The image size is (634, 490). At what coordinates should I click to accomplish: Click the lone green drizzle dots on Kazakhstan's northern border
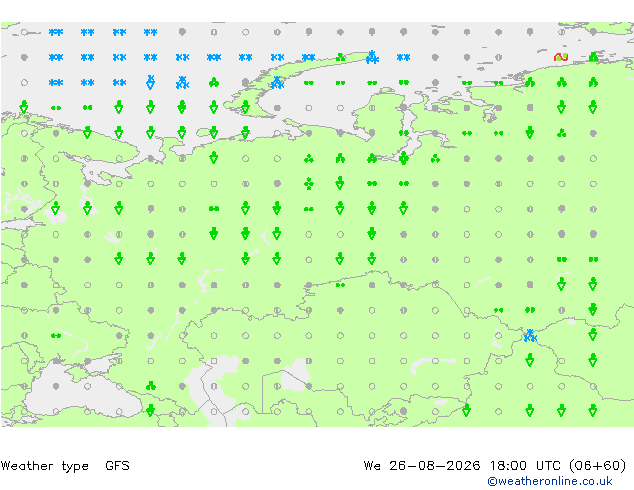click(340, 285)
